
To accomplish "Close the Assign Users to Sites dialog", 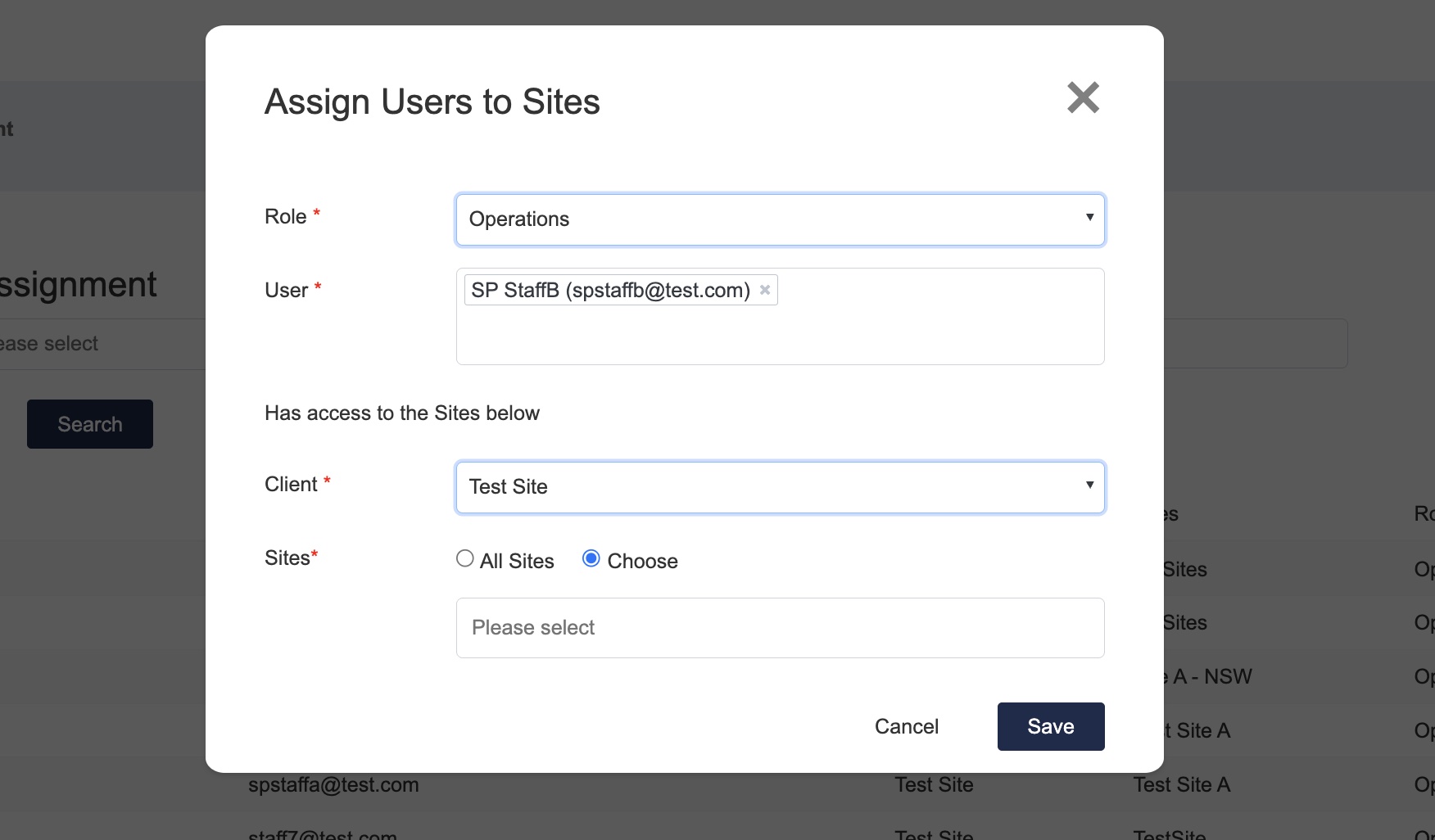I will click(1083, 98).
